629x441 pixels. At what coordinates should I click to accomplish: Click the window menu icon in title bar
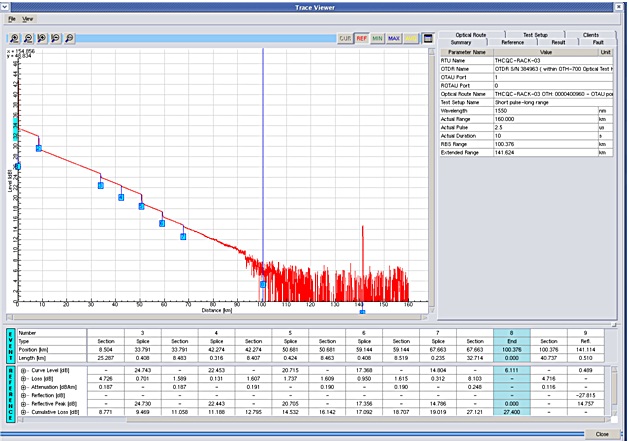coord(4,7)
